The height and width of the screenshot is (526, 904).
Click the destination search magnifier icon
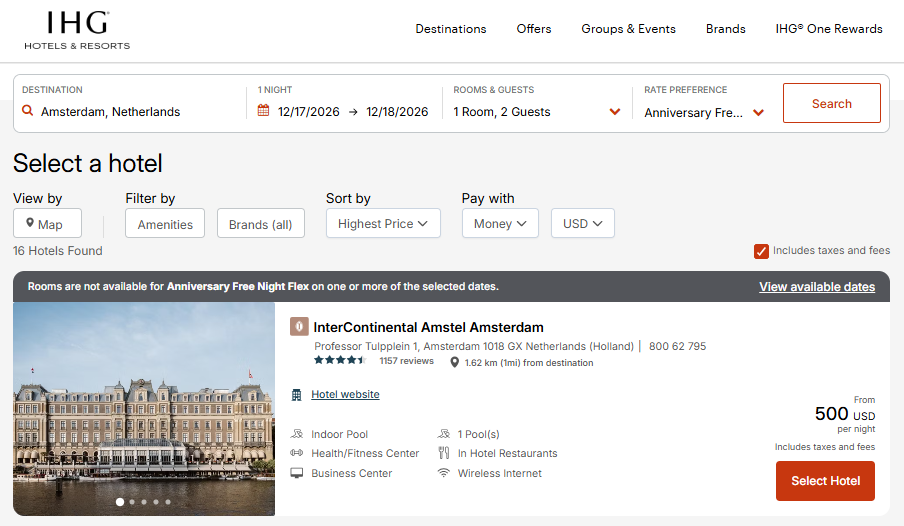pyautogui.click(x=28, y=110)
